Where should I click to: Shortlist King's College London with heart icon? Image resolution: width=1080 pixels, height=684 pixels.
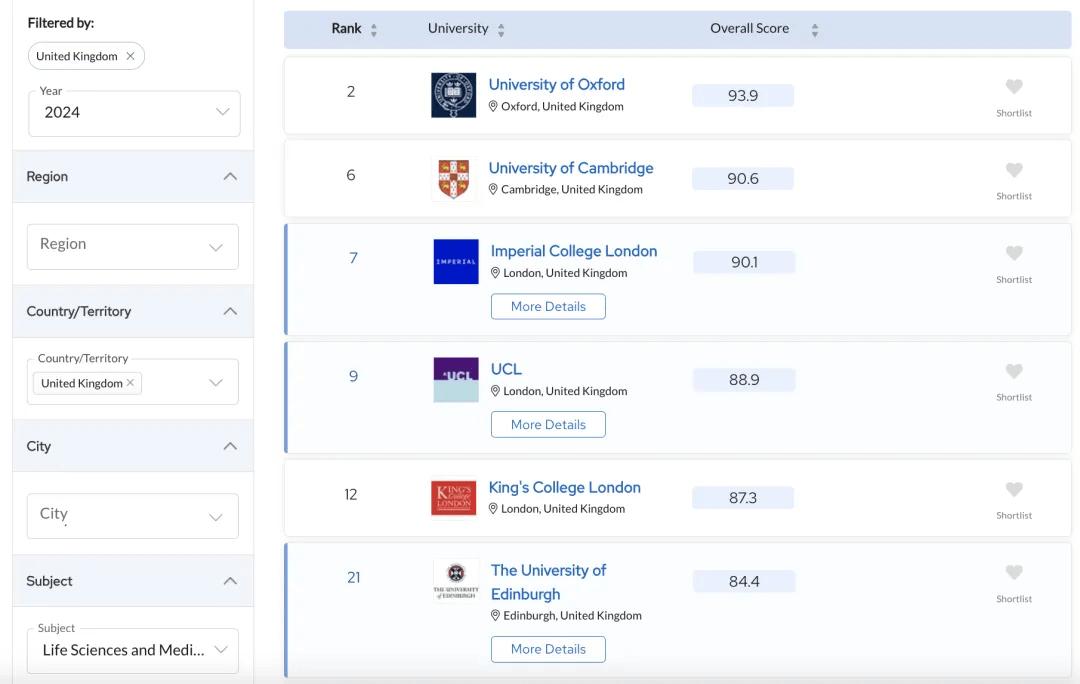coord(1013,489)
